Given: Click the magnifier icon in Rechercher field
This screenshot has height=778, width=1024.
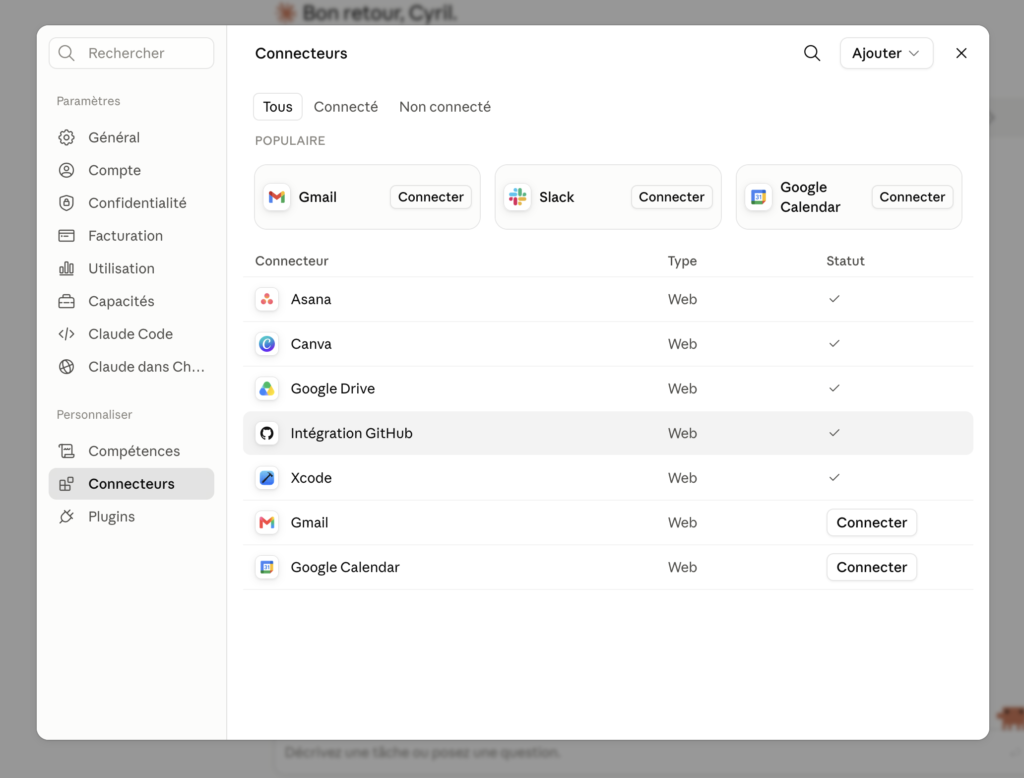Looking at the screenshot, I should click(x=67, y=53).
